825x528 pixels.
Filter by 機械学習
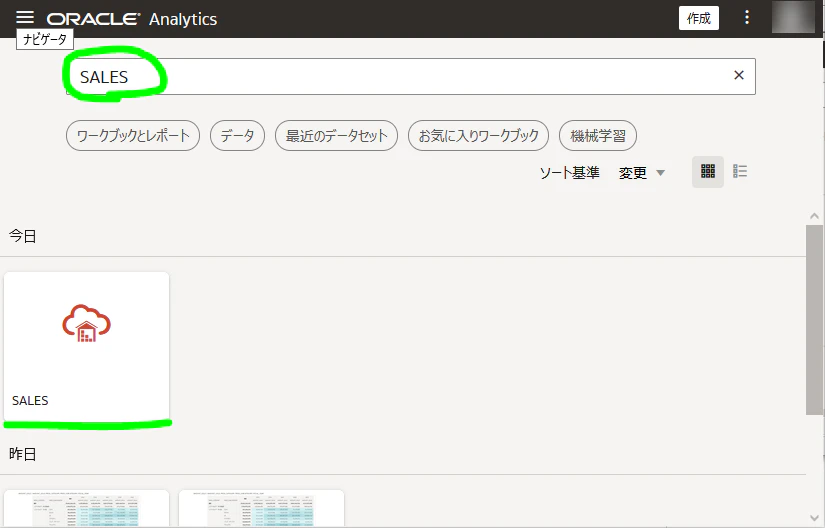click(x=598, y=136)
